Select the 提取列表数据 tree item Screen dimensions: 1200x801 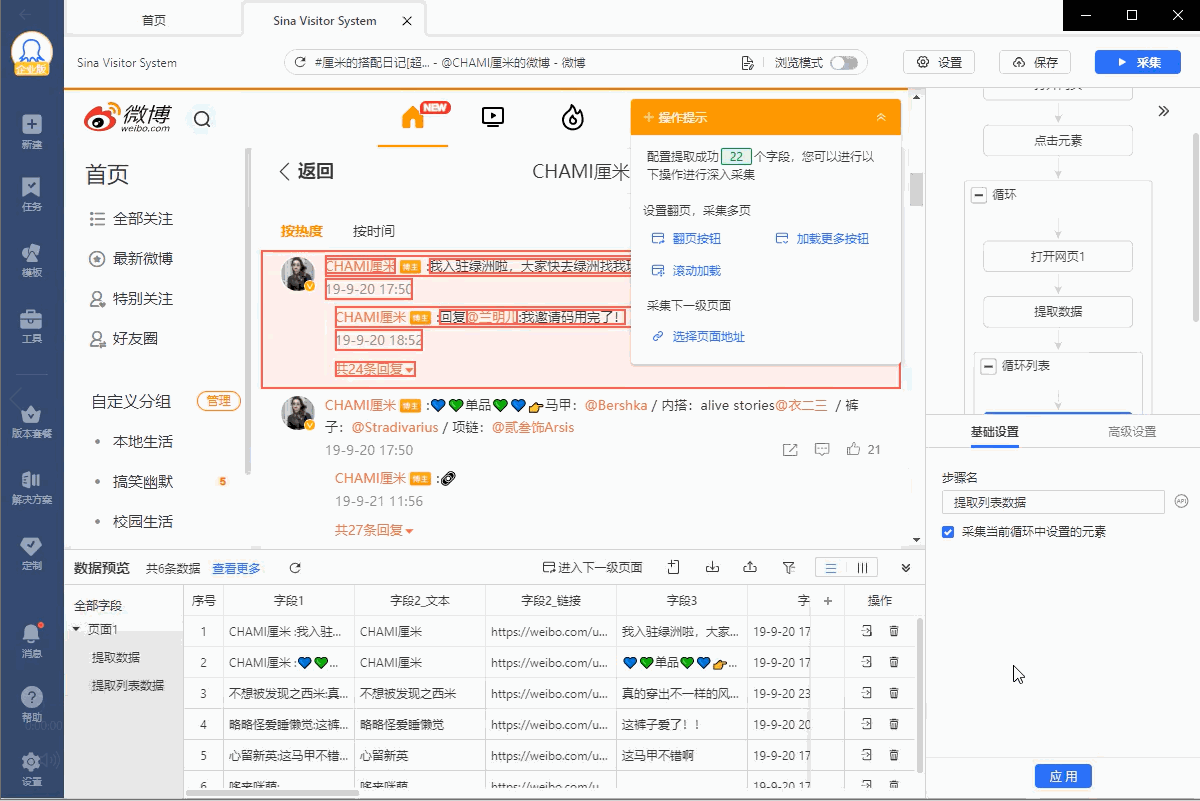pos(128,685)
